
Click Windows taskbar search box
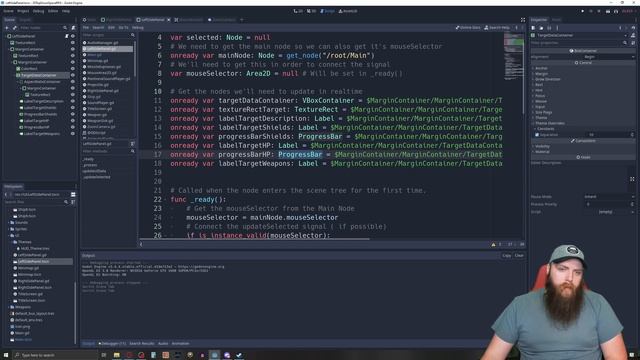(55, 355)
